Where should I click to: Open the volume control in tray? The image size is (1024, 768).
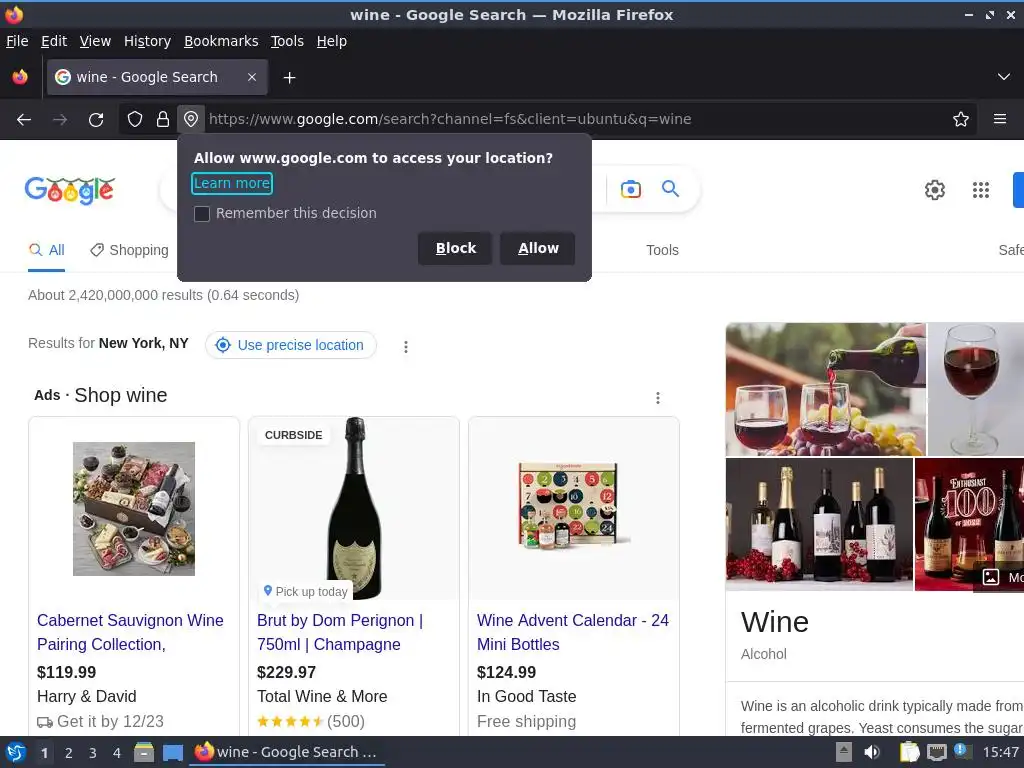point(872,752)
